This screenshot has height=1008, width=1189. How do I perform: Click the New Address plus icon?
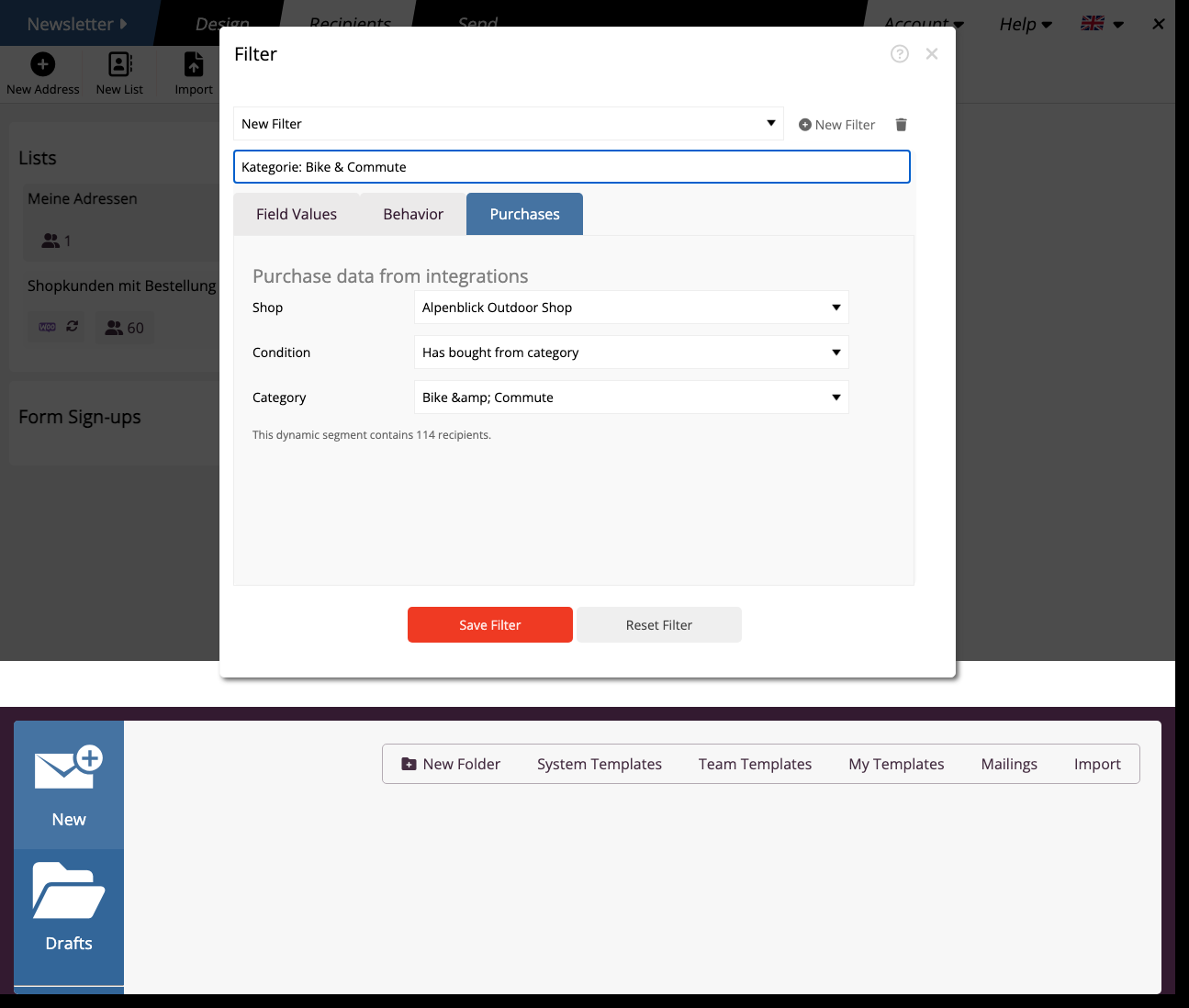click(43, 63)
